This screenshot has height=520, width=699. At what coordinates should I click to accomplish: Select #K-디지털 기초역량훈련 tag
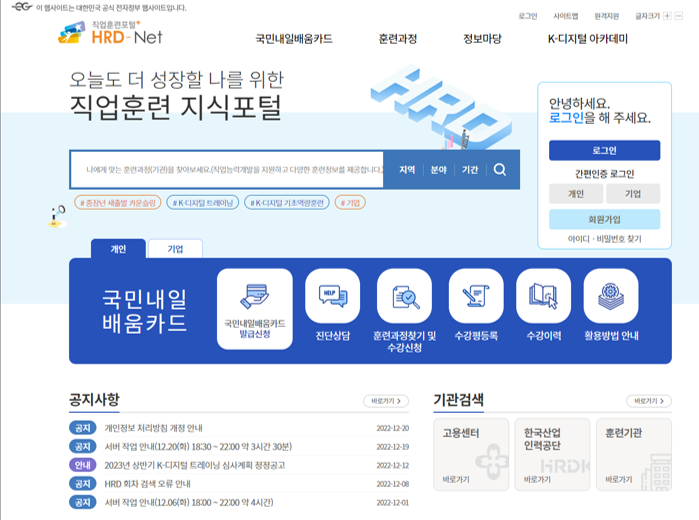coord(287,203)
